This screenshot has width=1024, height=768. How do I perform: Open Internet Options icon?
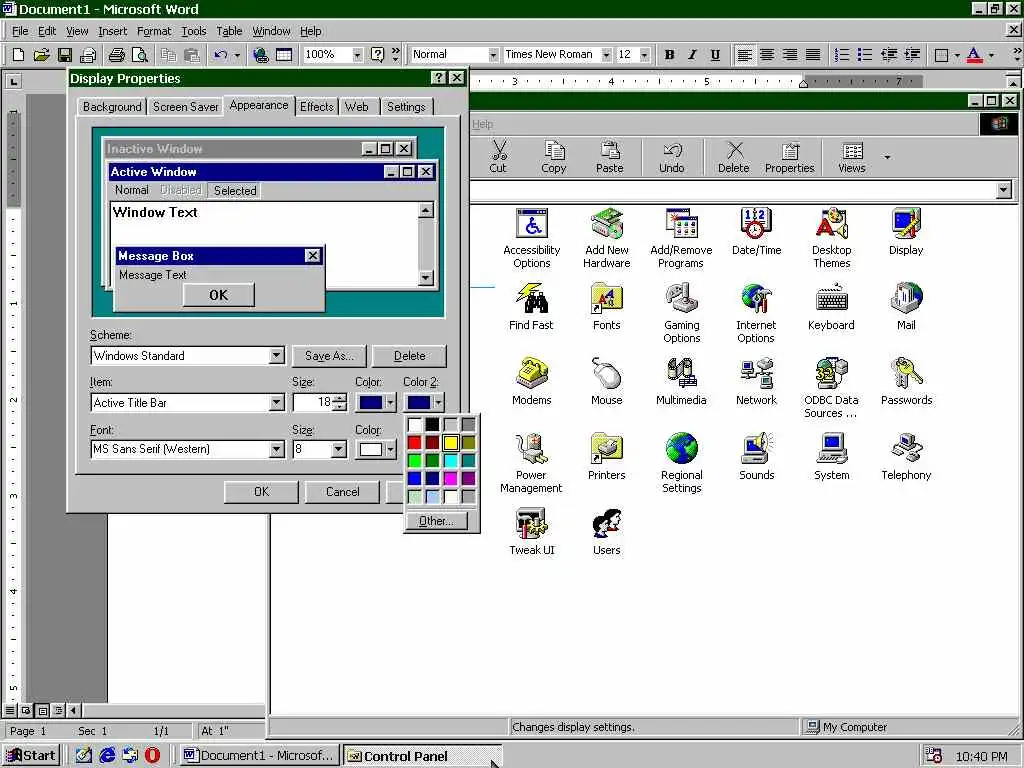tap(756, 313)
